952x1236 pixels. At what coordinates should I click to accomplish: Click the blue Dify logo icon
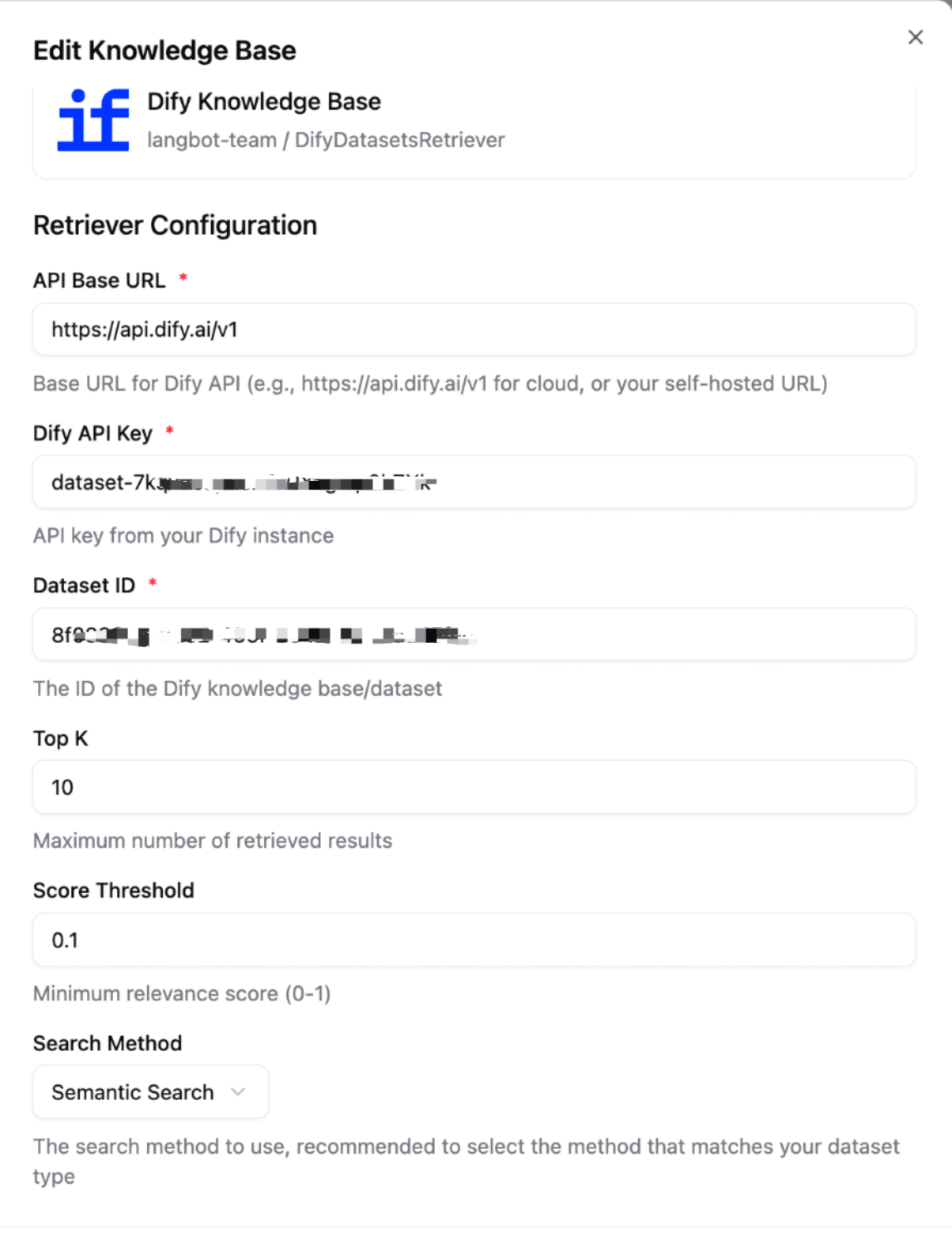(x=93, y=120)
